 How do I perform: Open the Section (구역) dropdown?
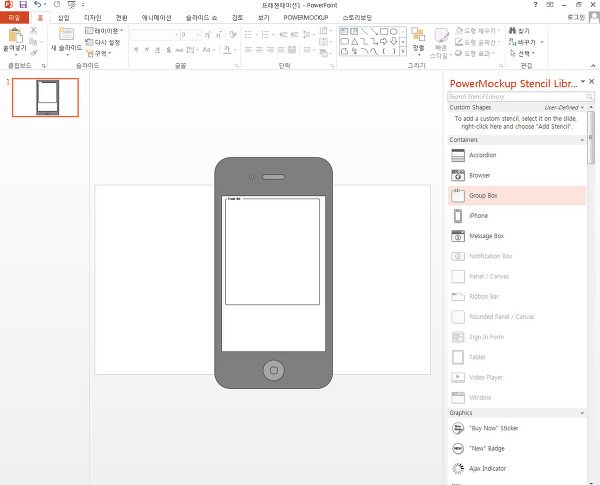pos(99,53)
